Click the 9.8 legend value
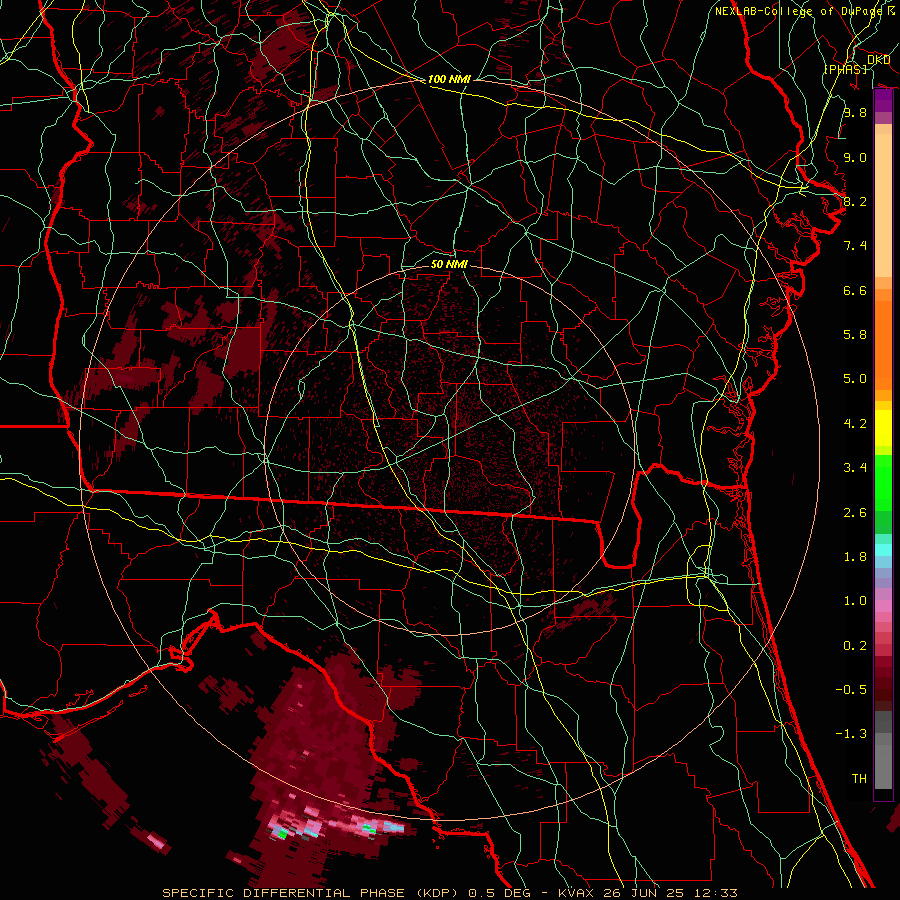 coord(855,112)
